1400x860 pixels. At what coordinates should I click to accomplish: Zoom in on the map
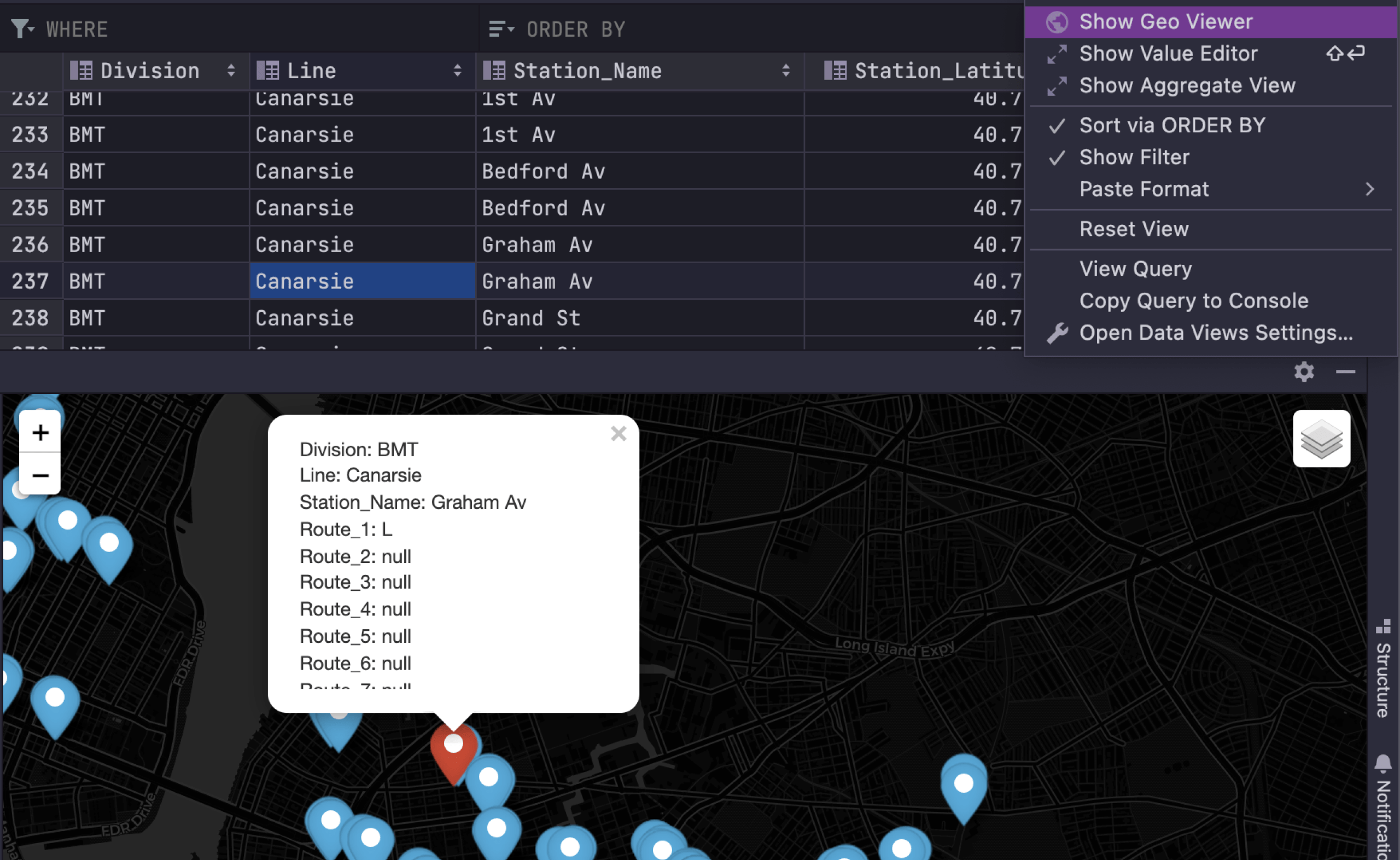pos(40,432)
